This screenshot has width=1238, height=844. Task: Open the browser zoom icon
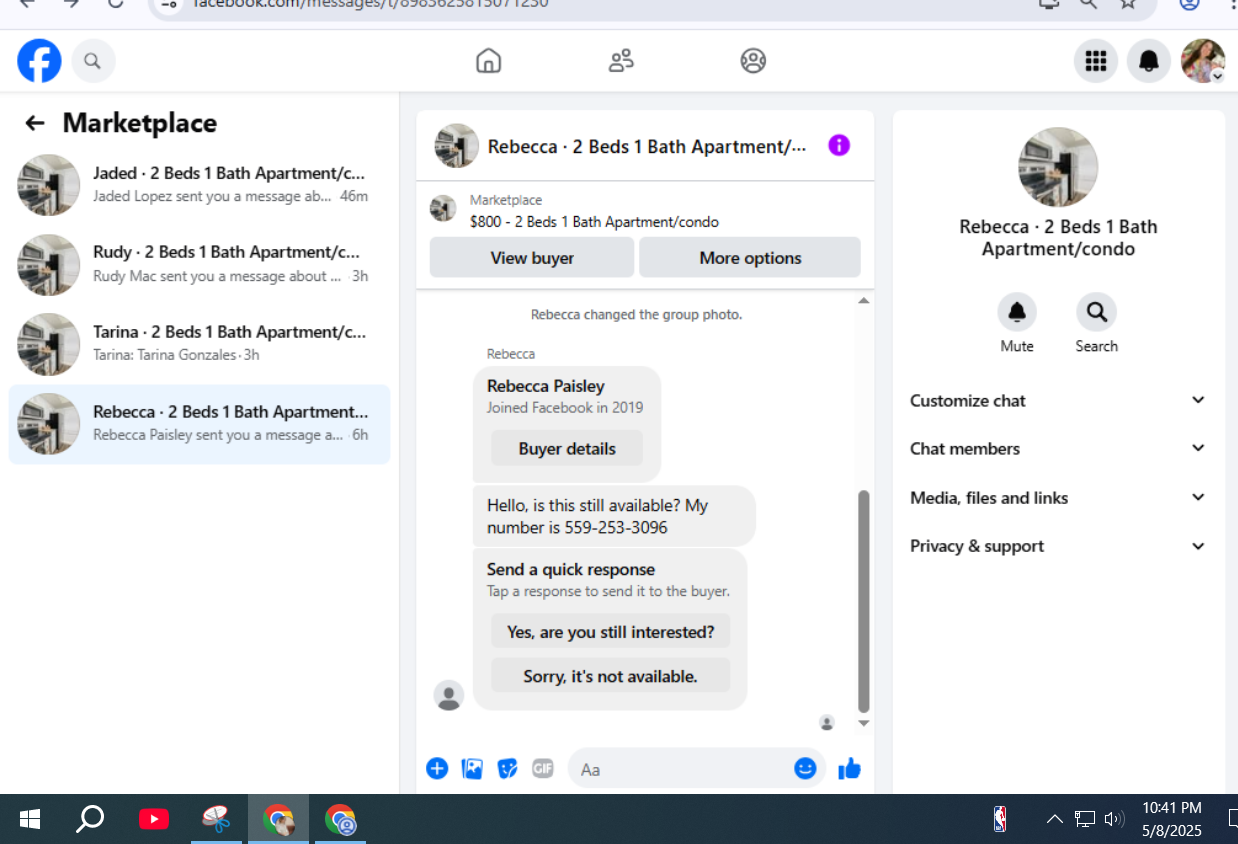[1088, 4]
